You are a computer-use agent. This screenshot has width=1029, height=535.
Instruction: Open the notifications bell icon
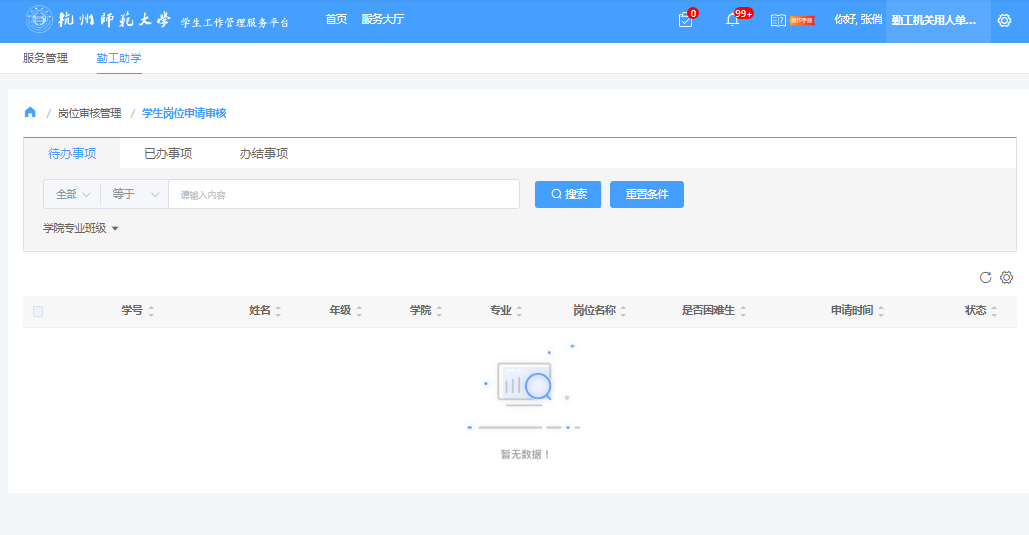click(x=732, y=20)
